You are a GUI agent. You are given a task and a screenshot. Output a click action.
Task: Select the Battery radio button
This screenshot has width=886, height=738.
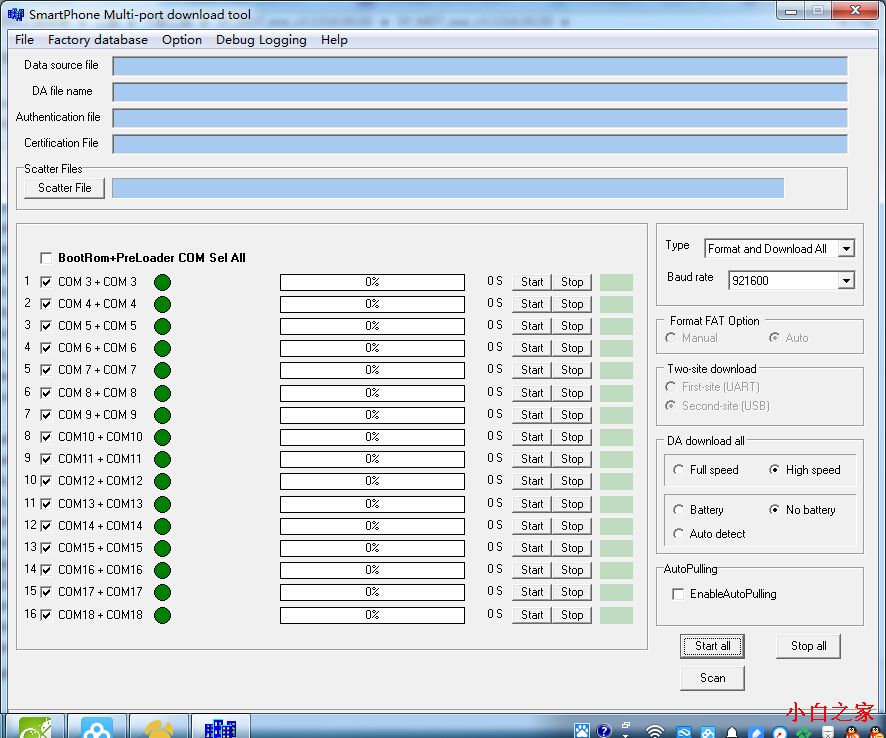pyautogui.click(x=679, y=510)
